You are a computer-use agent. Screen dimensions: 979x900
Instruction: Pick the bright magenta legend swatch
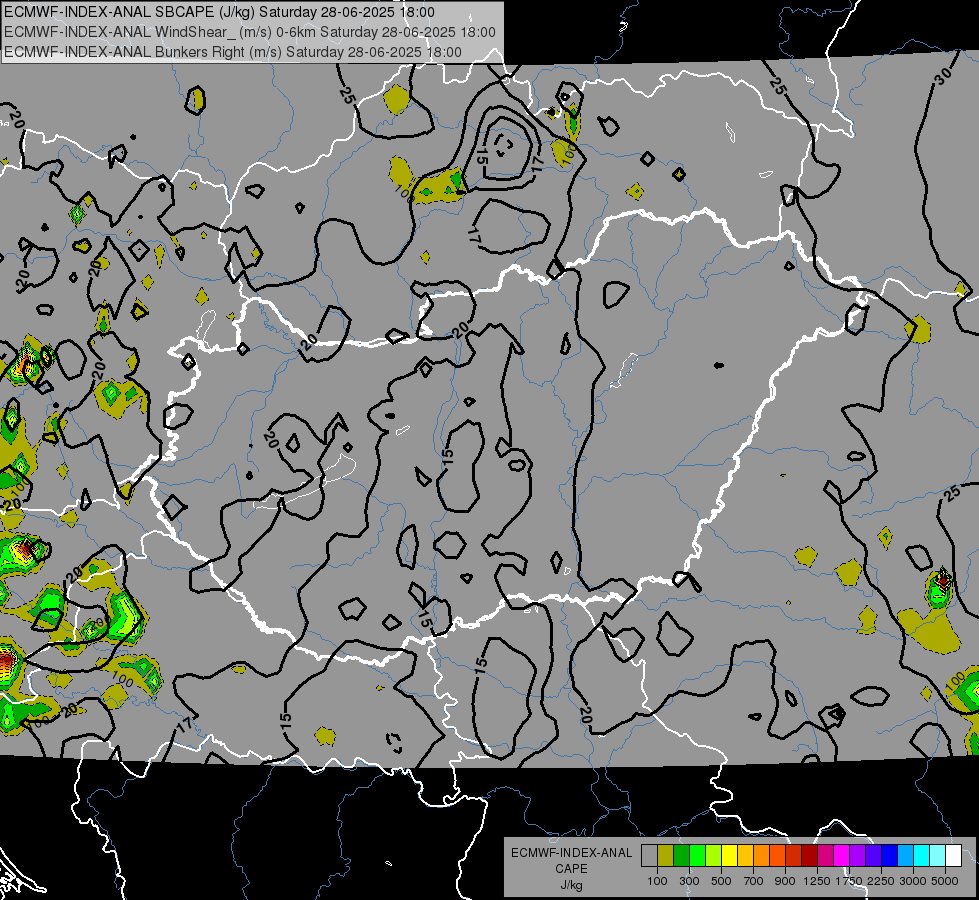coord(842,855)
